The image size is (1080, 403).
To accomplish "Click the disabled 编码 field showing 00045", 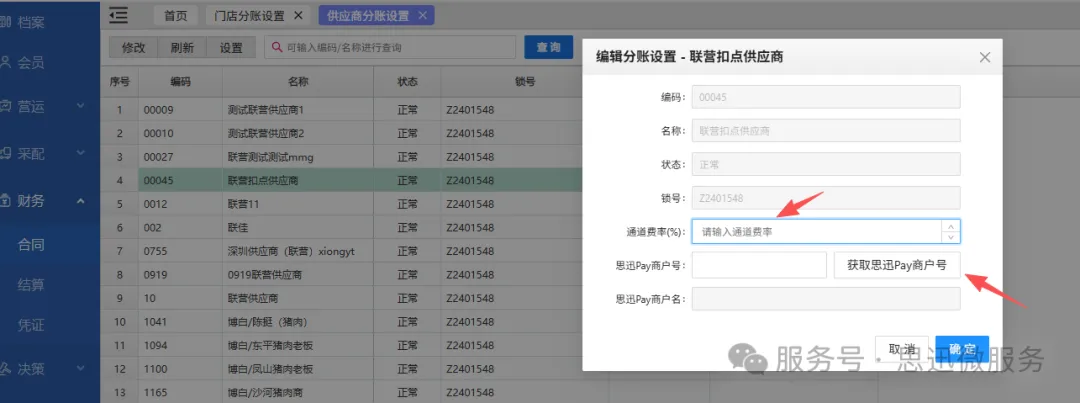I will 826,97.
